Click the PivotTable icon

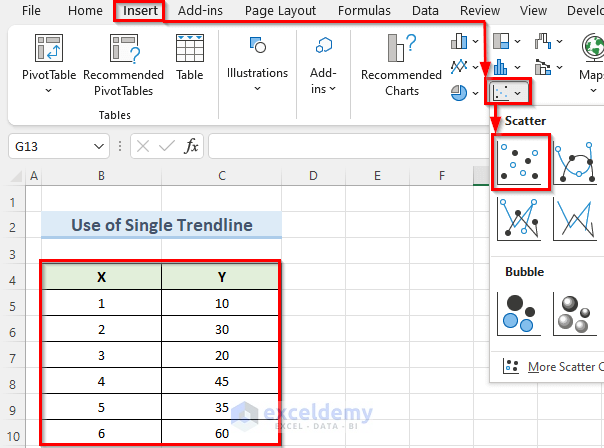49,48
